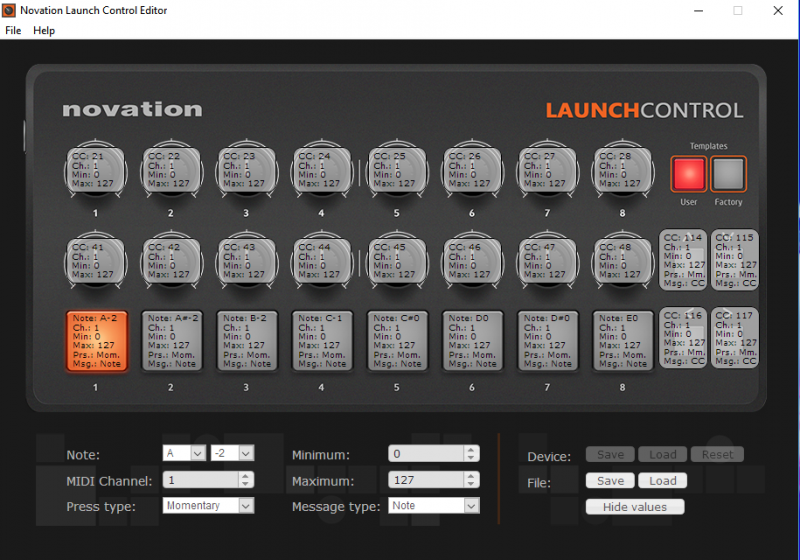
Task: Close the Launch Control Editor window
Action: coord(778,10)
